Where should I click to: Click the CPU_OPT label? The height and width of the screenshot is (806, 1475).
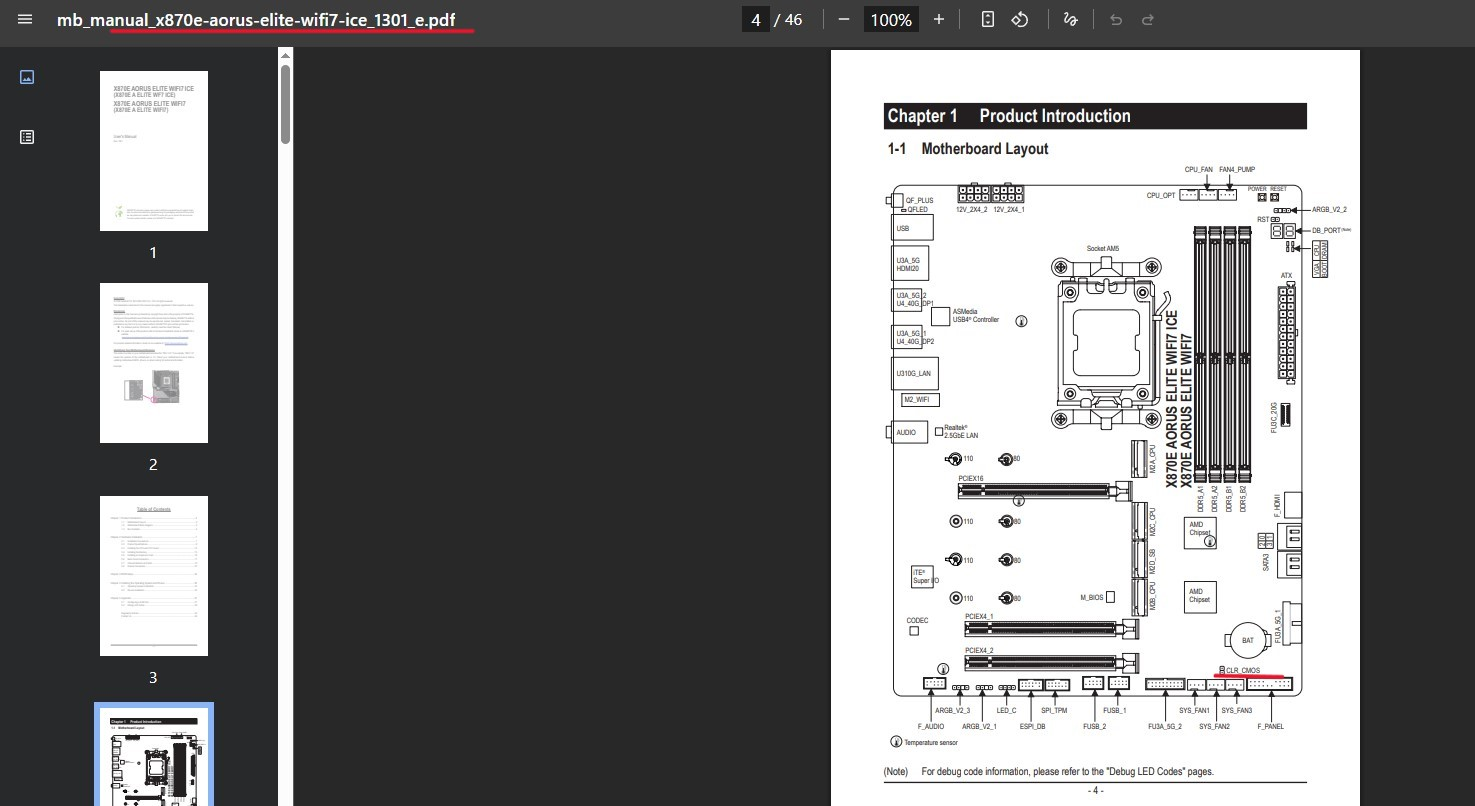point(1161,196)
